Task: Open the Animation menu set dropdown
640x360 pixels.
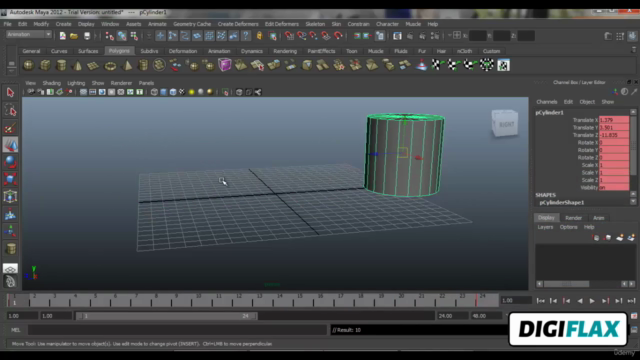Action: [29, 35]
